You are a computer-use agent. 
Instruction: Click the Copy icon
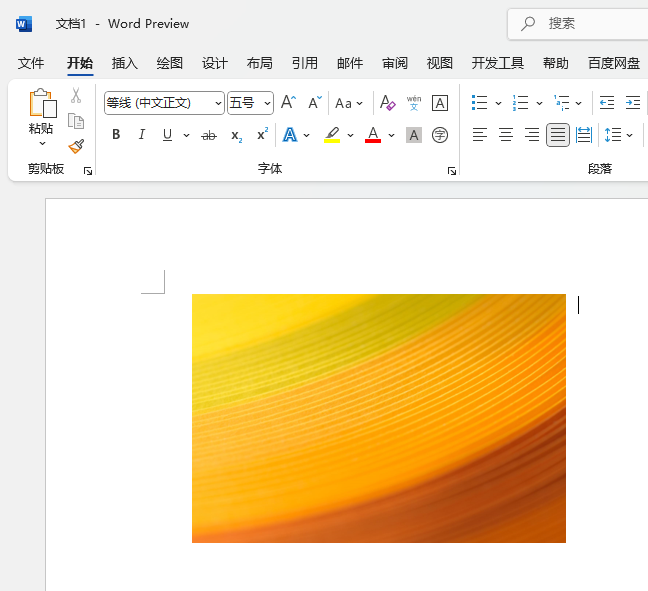(76, 121)
